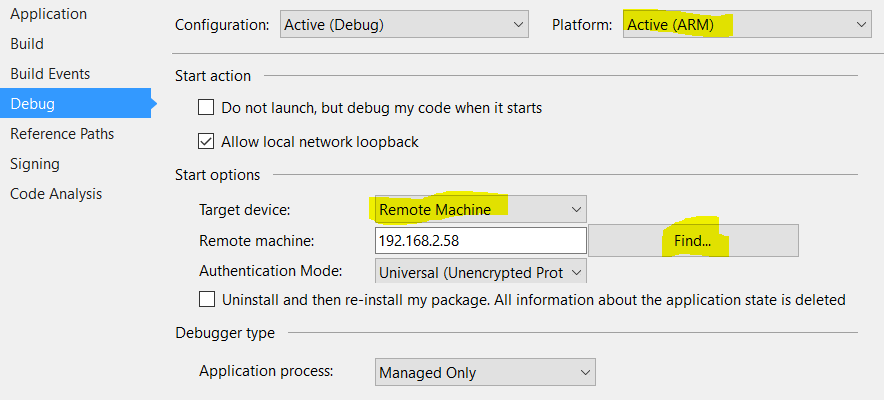884x400 pixels.
Task: Expand the Authentication Mode dropdown
Action: click(x=480, y=271)
